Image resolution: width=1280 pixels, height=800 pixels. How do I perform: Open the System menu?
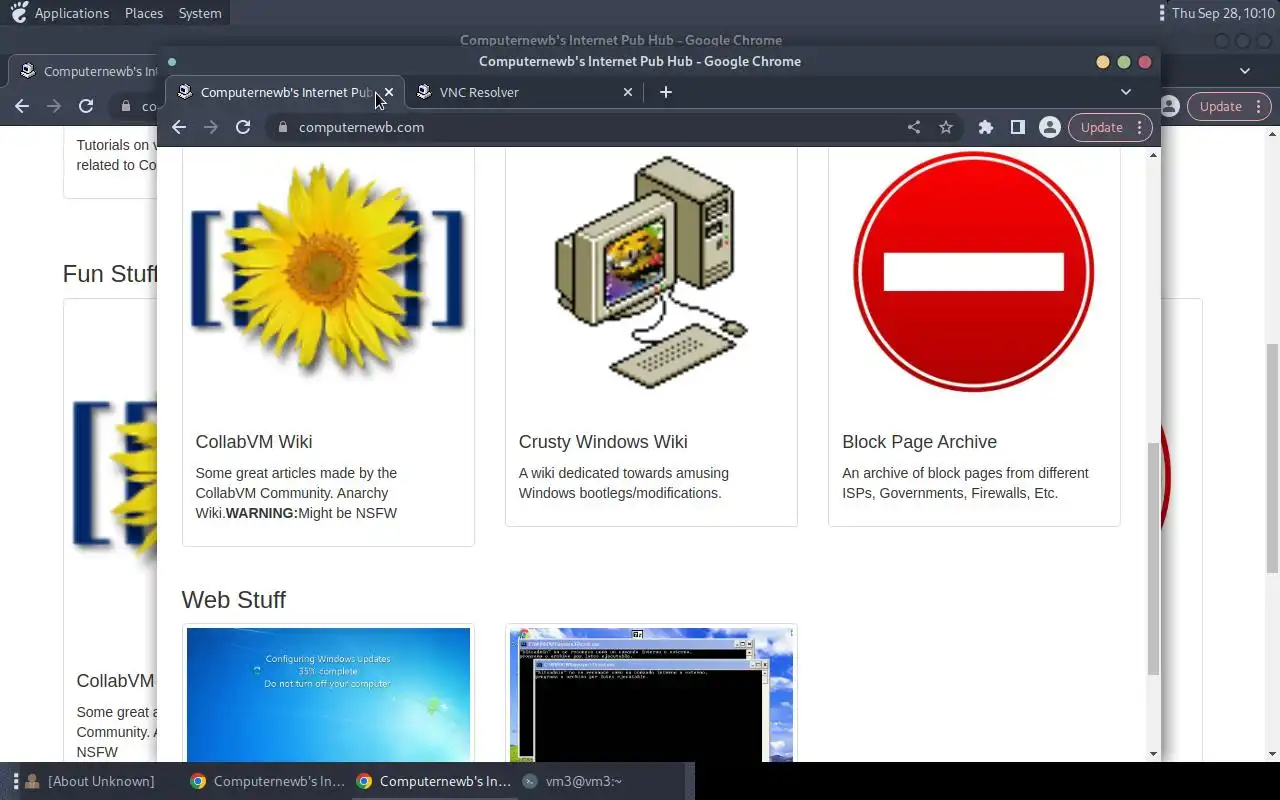[x=200, y=13]
